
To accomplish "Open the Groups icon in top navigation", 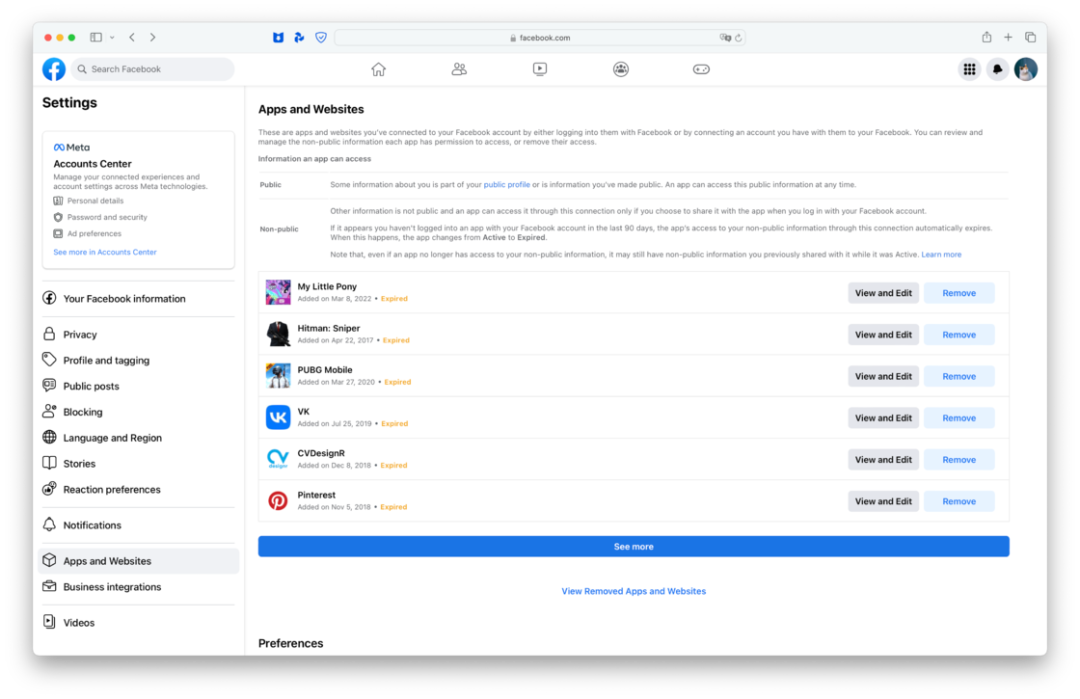I will [x=621, y=69].
